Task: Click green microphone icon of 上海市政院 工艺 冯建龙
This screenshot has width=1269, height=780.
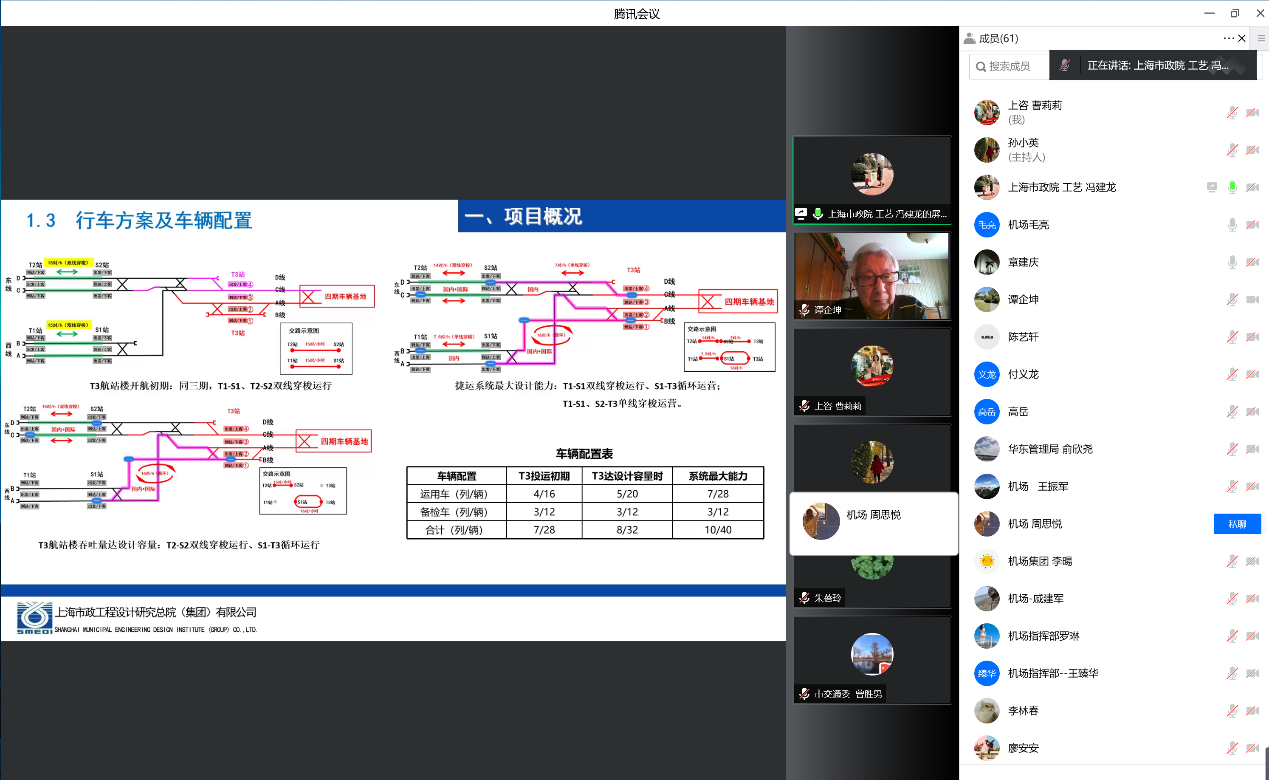Action: pos(1232,187)
